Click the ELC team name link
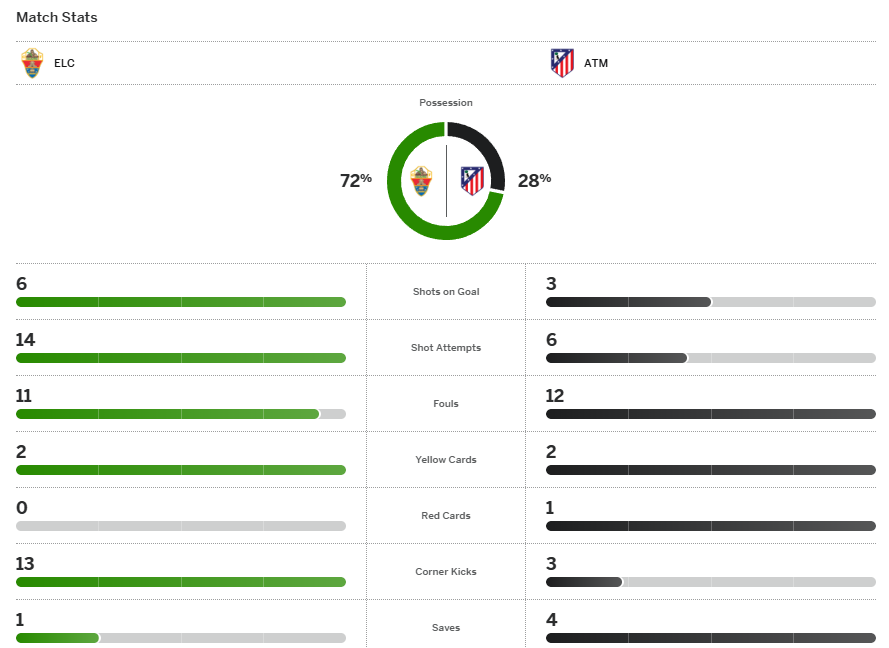 pyautogui.click(x=64, y=63)
